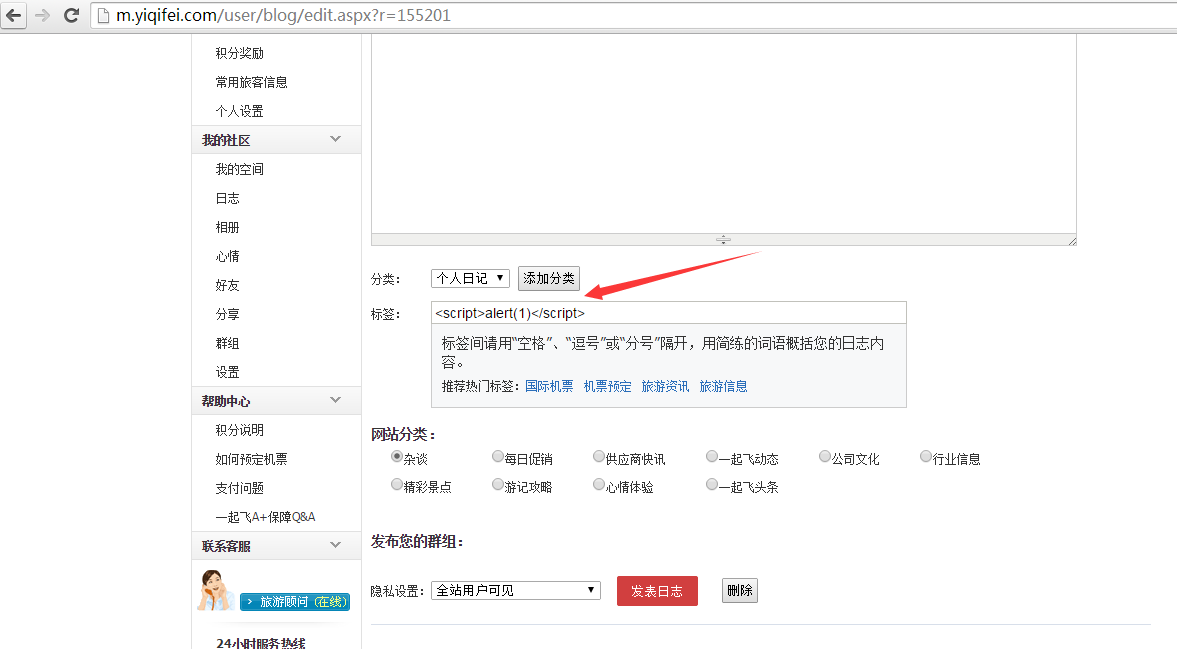The height and width of the screenshot is (649, 1177).
Task: Select 行业信息 radio button
Action: (926, 456)
